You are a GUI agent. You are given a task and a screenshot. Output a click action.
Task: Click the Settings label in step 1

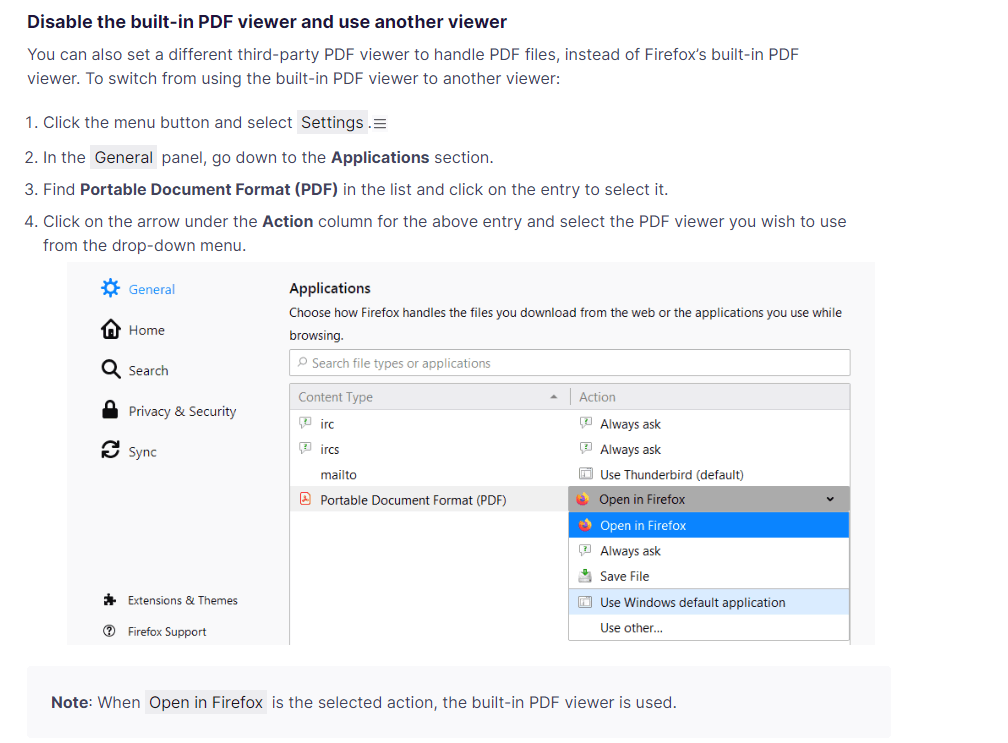point(332,122)
